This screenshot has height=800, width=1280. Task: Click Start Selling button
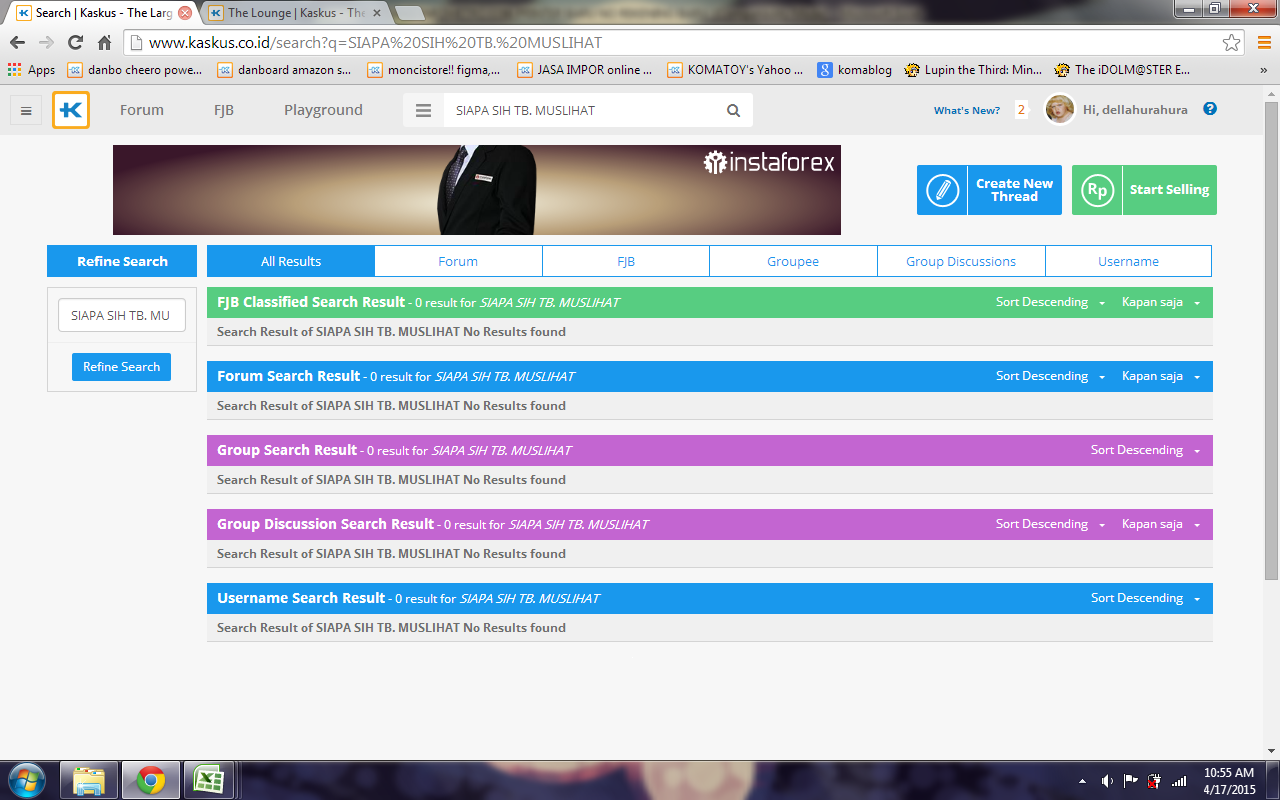pos(1144,190)
